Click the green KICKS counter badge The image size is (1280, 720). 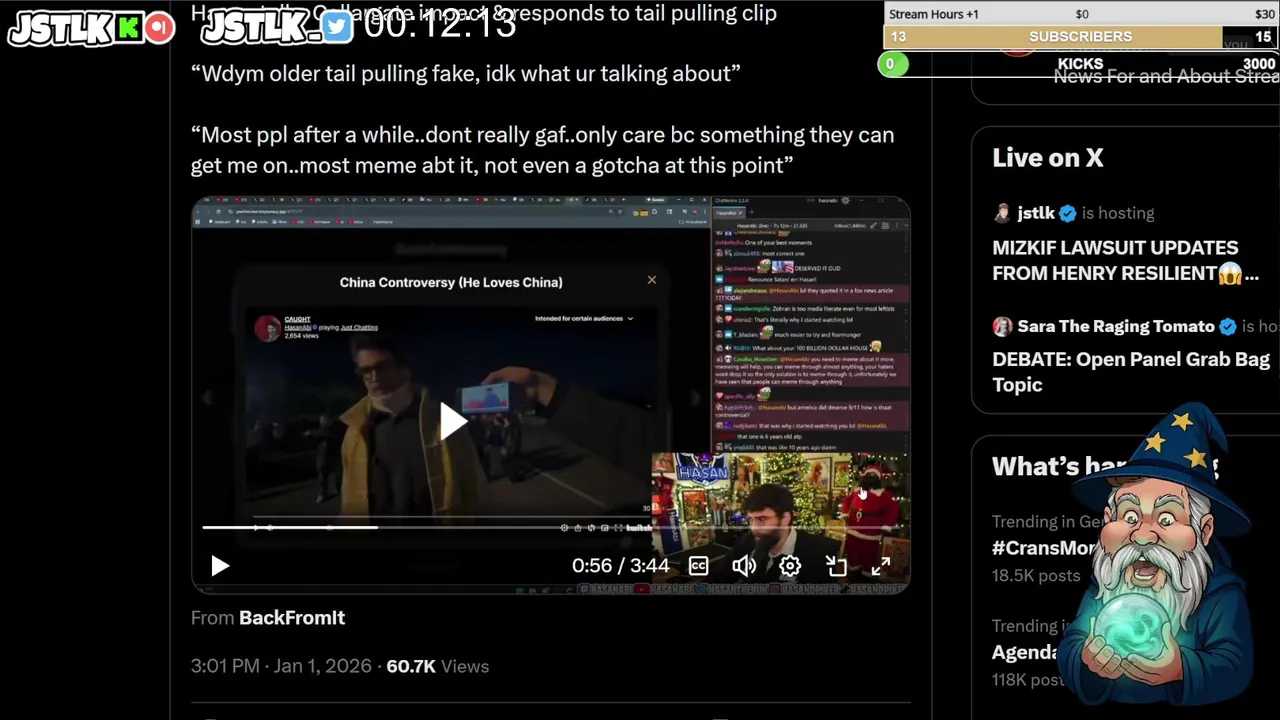(x=892, y=64)
